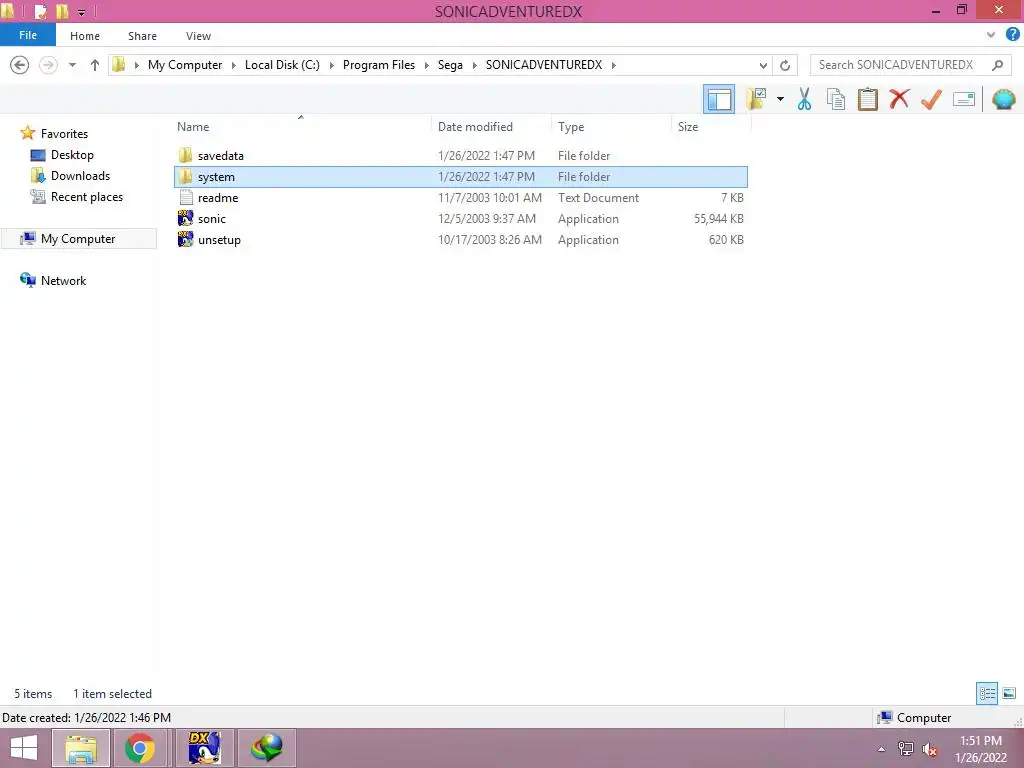Copy the selected item with copy icon
This screenshot has width=1024, height=768.
pyautogui.click(x=836, y=99)
